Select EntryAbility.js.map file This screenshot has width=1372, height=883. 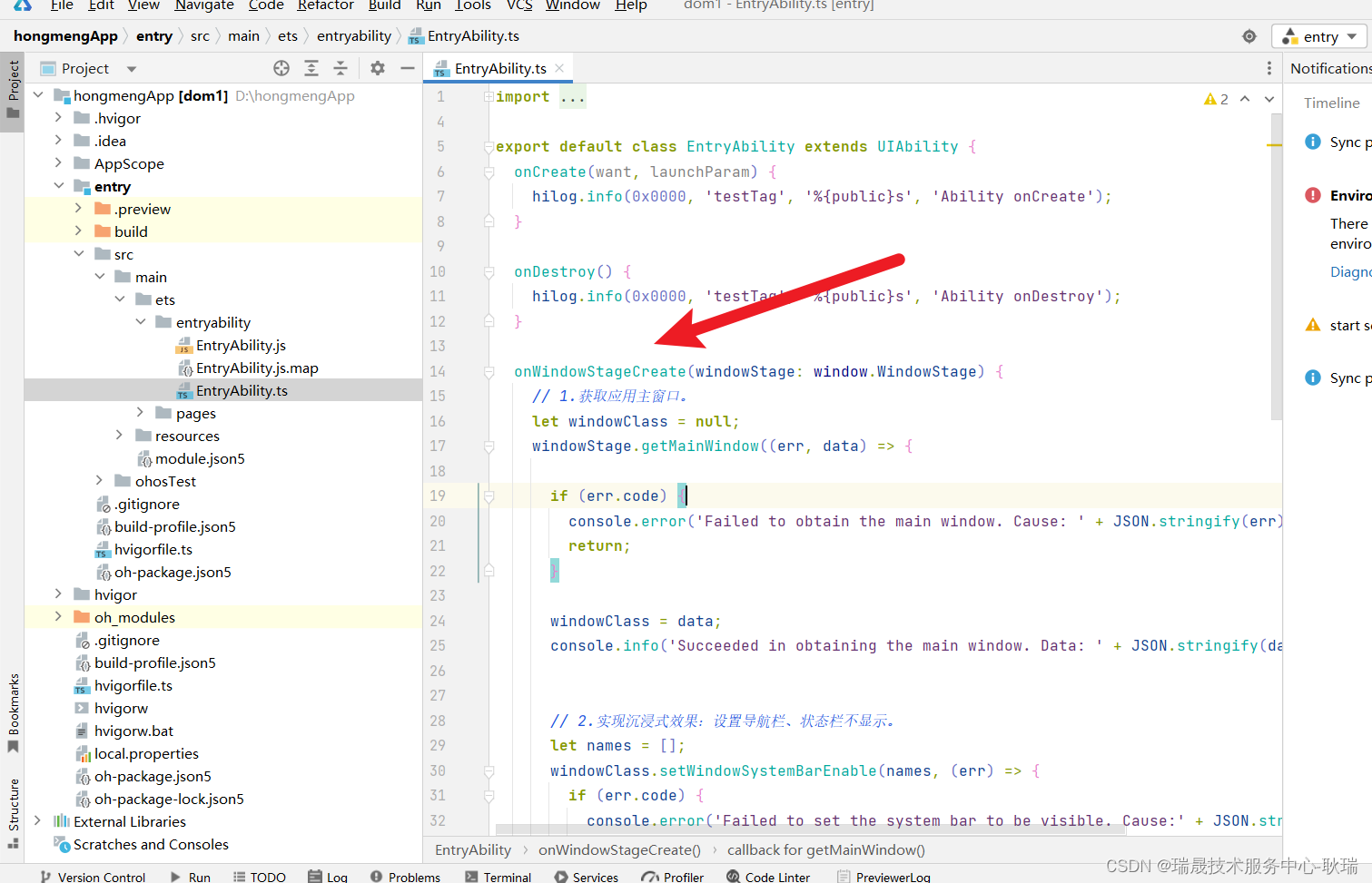click(257, 368)
